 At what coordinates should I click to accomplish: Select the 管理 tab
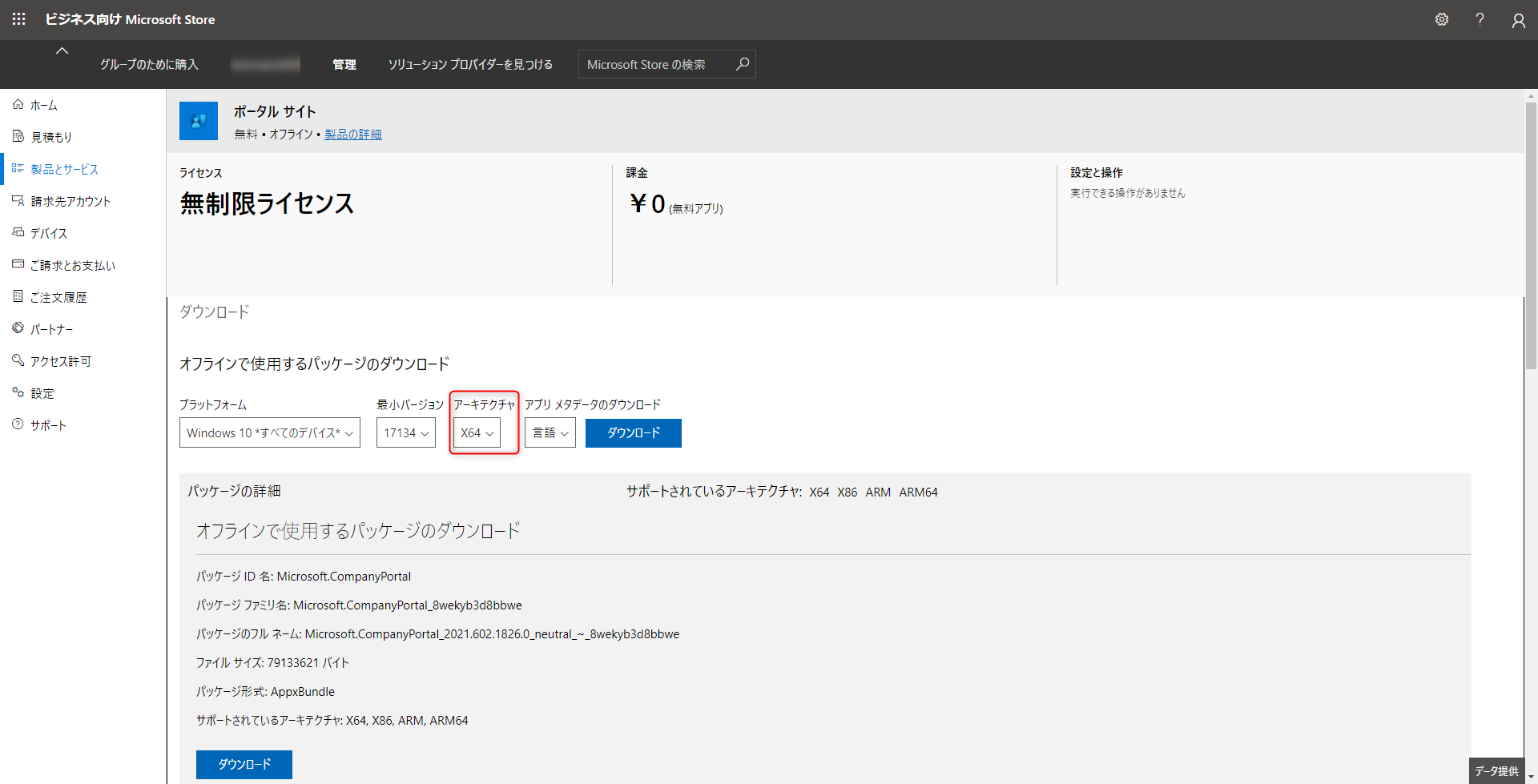[x=344, y=64]
